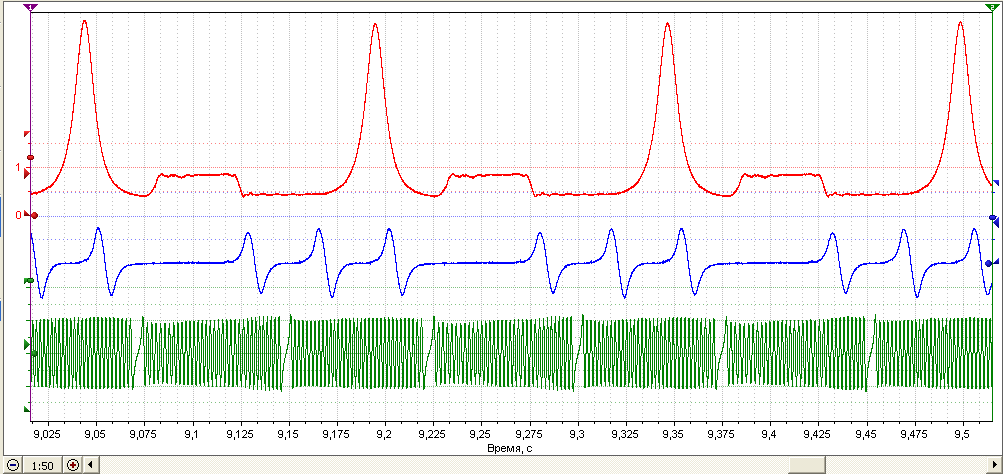Click the red plus zoom-in button

[x=72, y=465]
